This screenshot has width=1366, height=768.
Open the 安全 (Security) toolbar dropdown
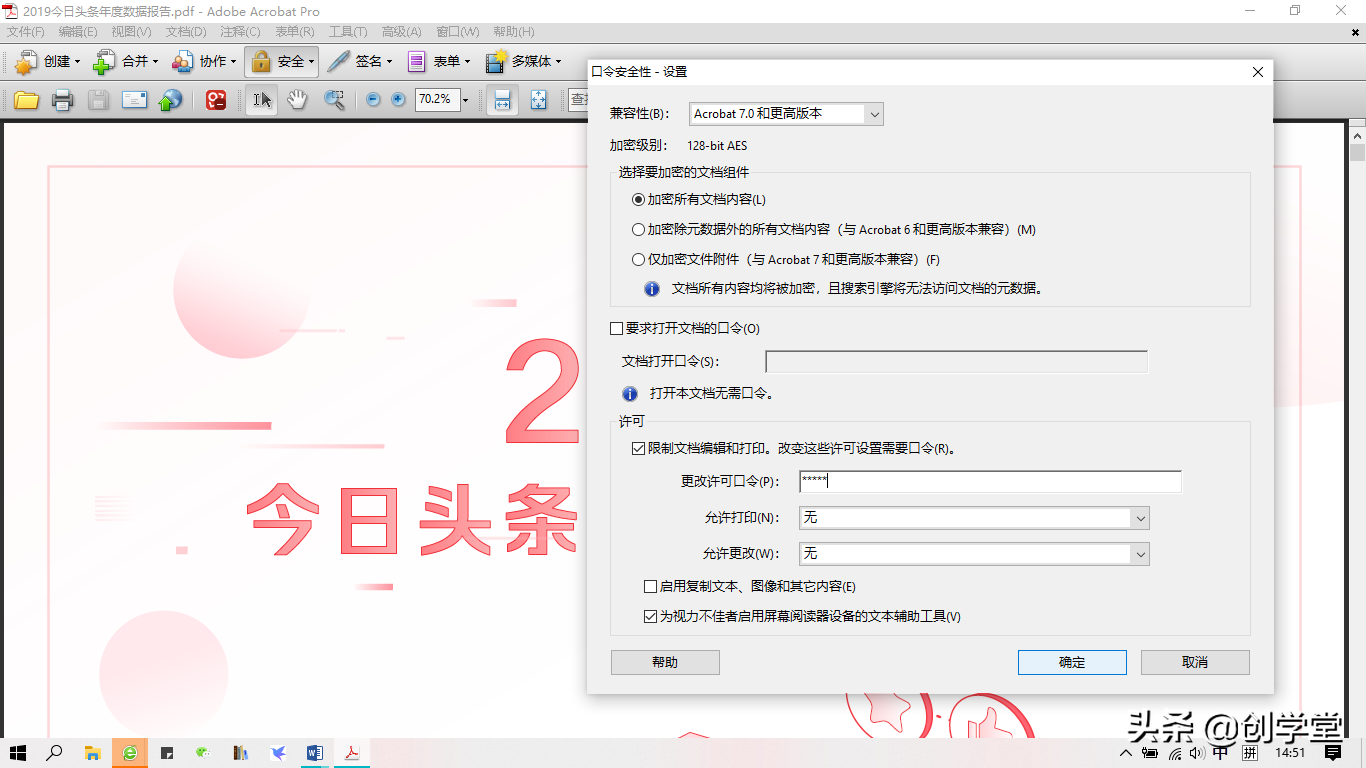(282, 62)
